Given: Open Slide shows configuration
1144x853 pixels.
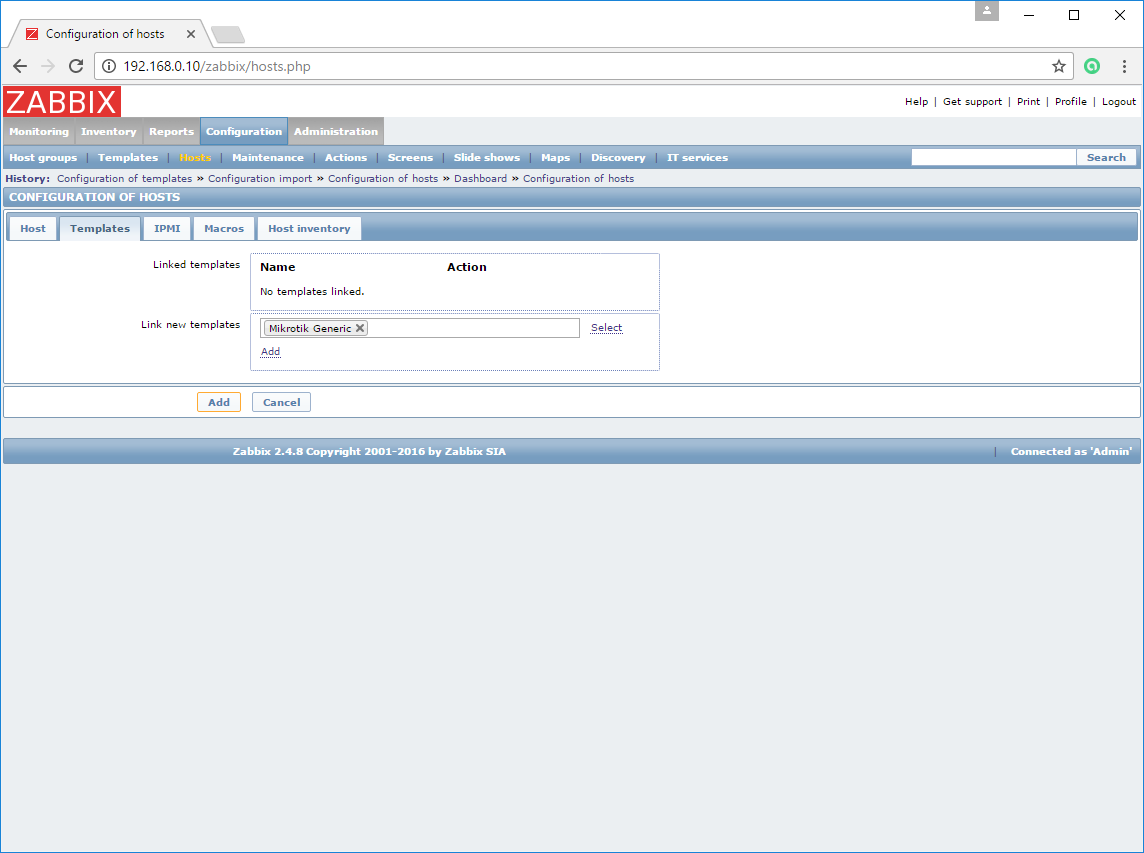Looking at the screenshot, I should click(x=487, y=158).
